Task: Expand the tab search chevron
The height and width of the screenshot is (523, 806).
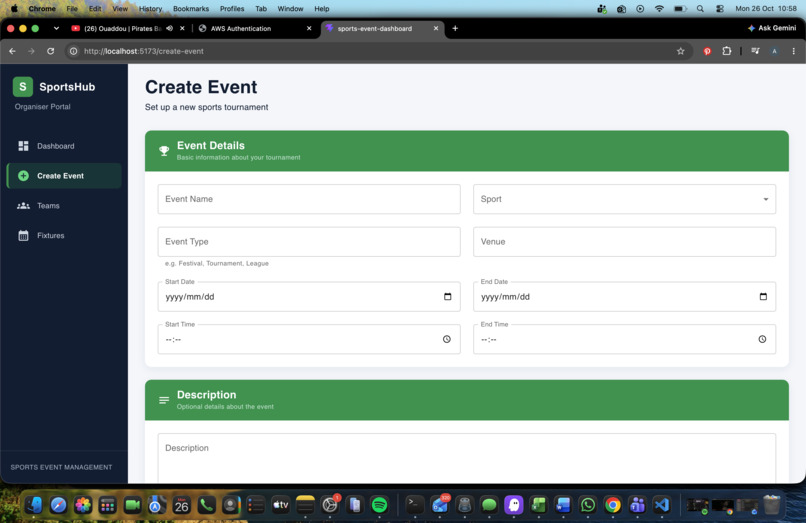Action: [56, 29]
